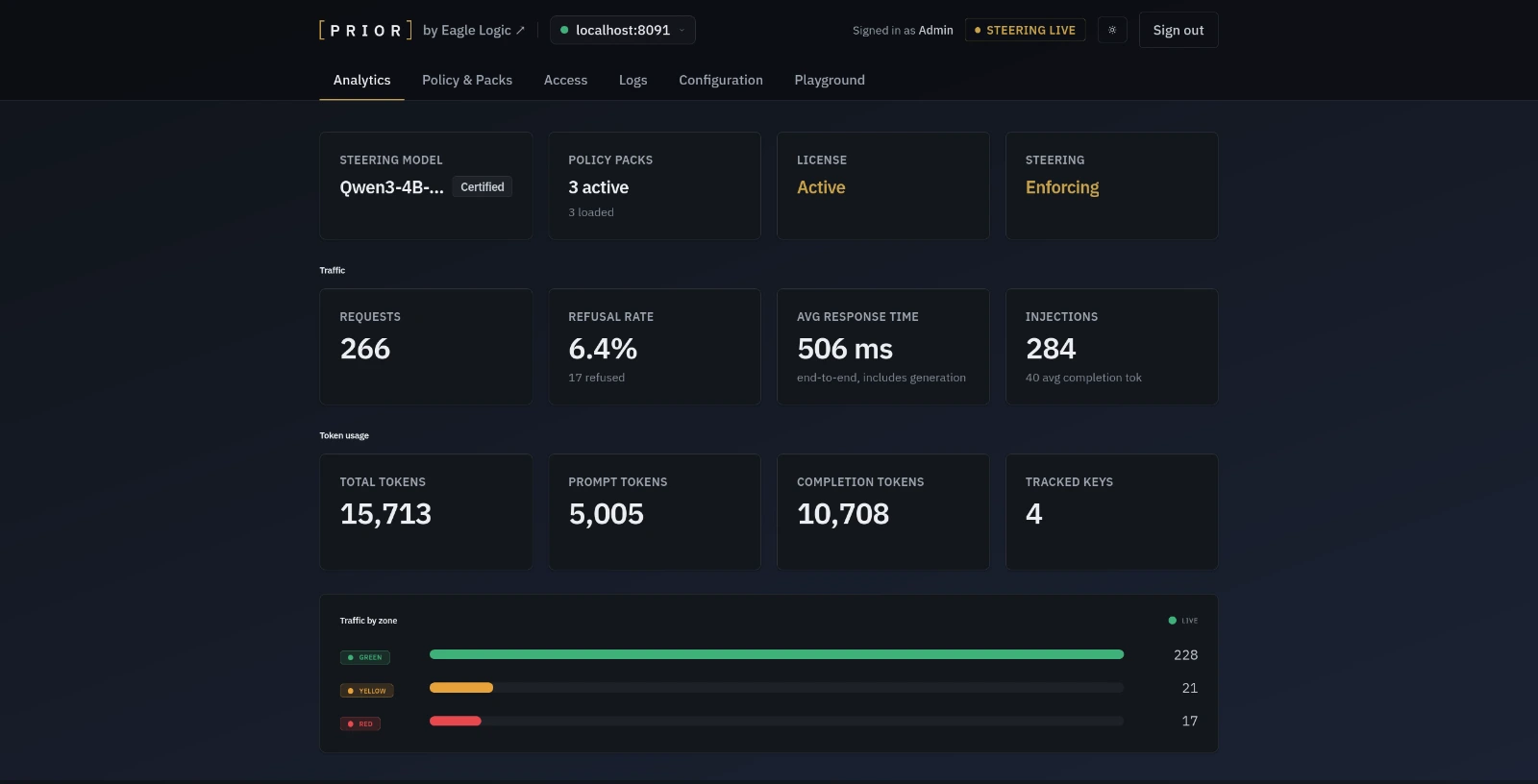The height and width of the screenshot is (784, 1538).
Task: Click 'Signed in as Admin' text
Action: tap(903, 30)
